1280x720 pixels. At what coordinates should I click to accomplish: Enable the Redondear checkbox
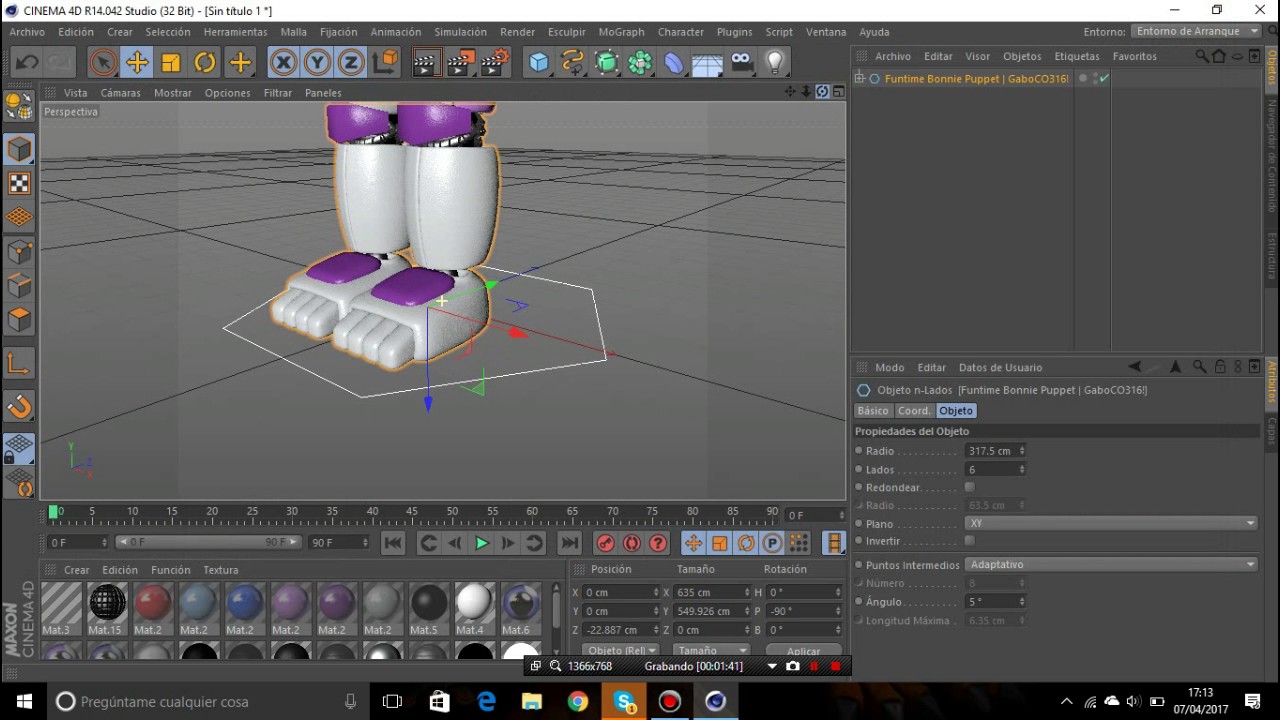969,487
